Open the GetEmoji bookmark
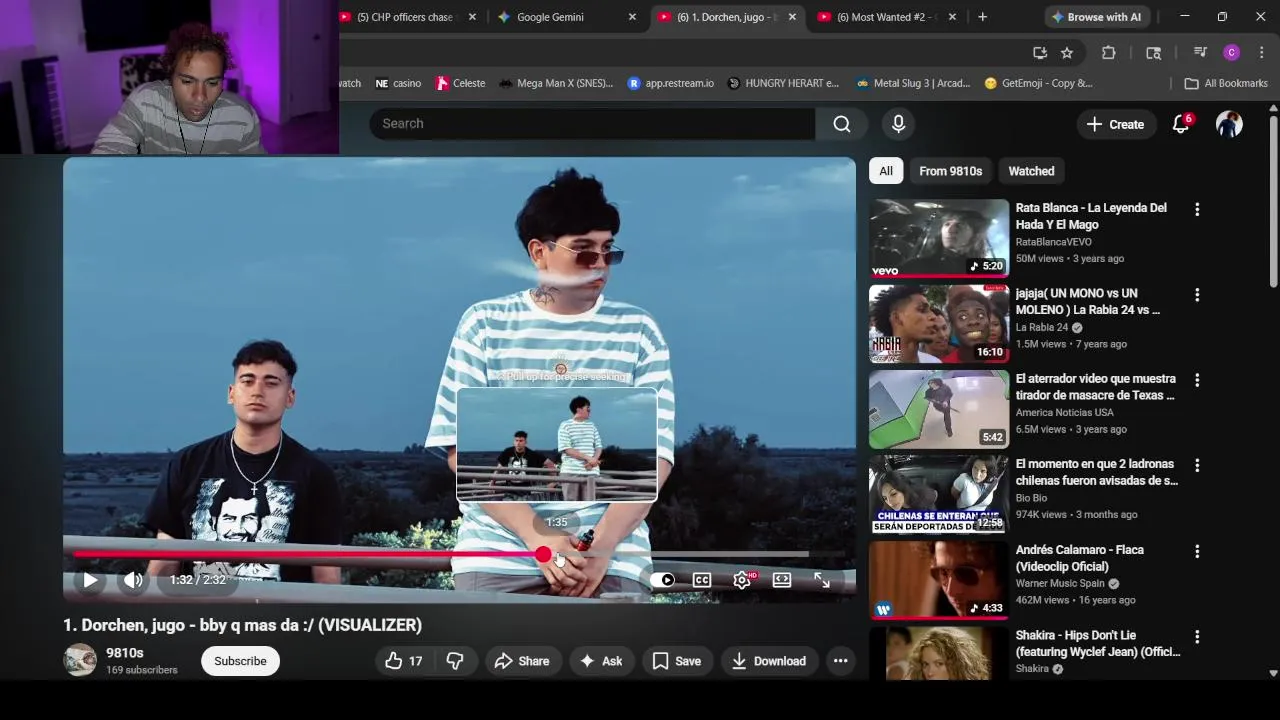 1038,83
